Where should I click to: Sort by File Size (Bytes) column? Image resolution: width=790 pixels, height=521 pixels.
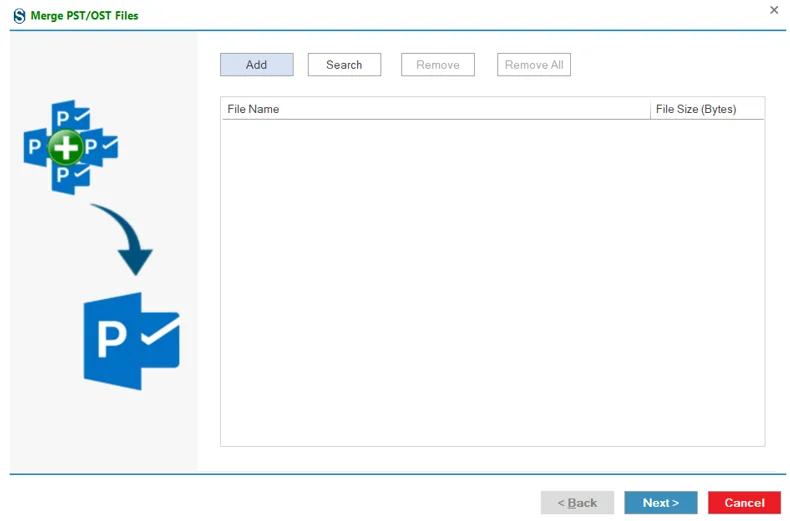coord(707,109)
